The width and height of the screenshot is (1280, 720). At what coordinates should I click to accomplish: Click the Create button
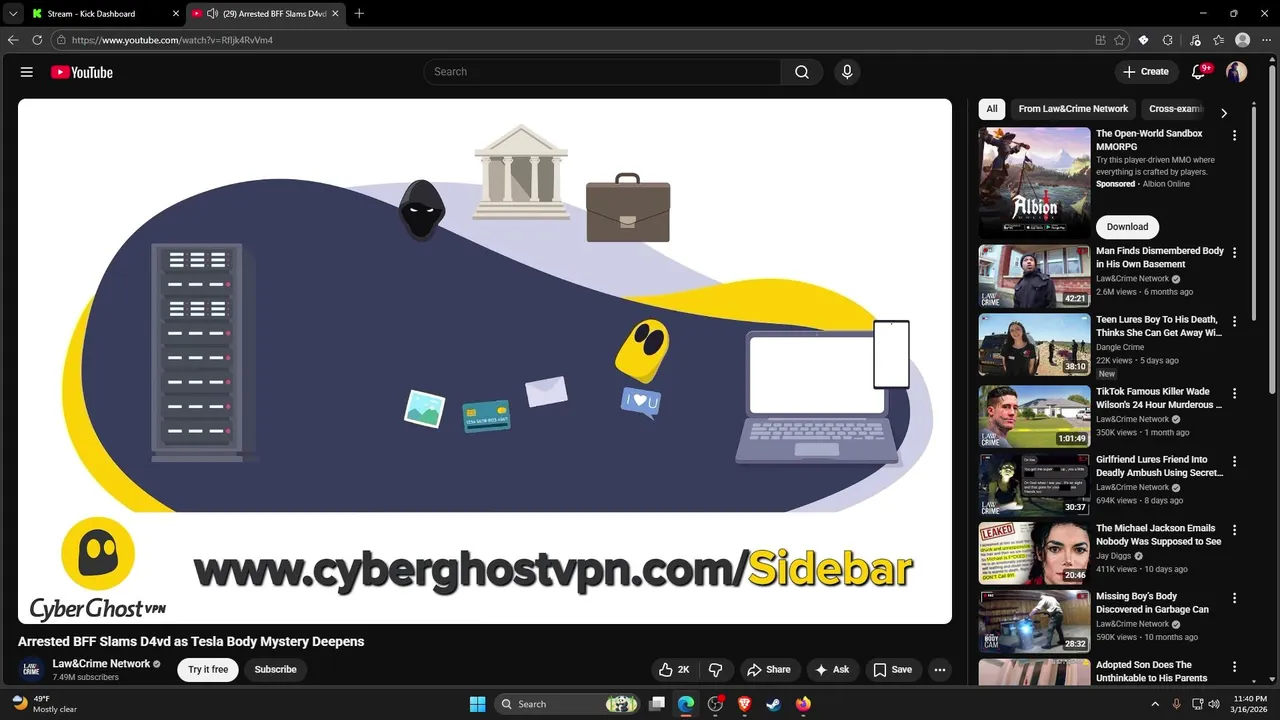pyautogui.click(x=1146, y=72)
